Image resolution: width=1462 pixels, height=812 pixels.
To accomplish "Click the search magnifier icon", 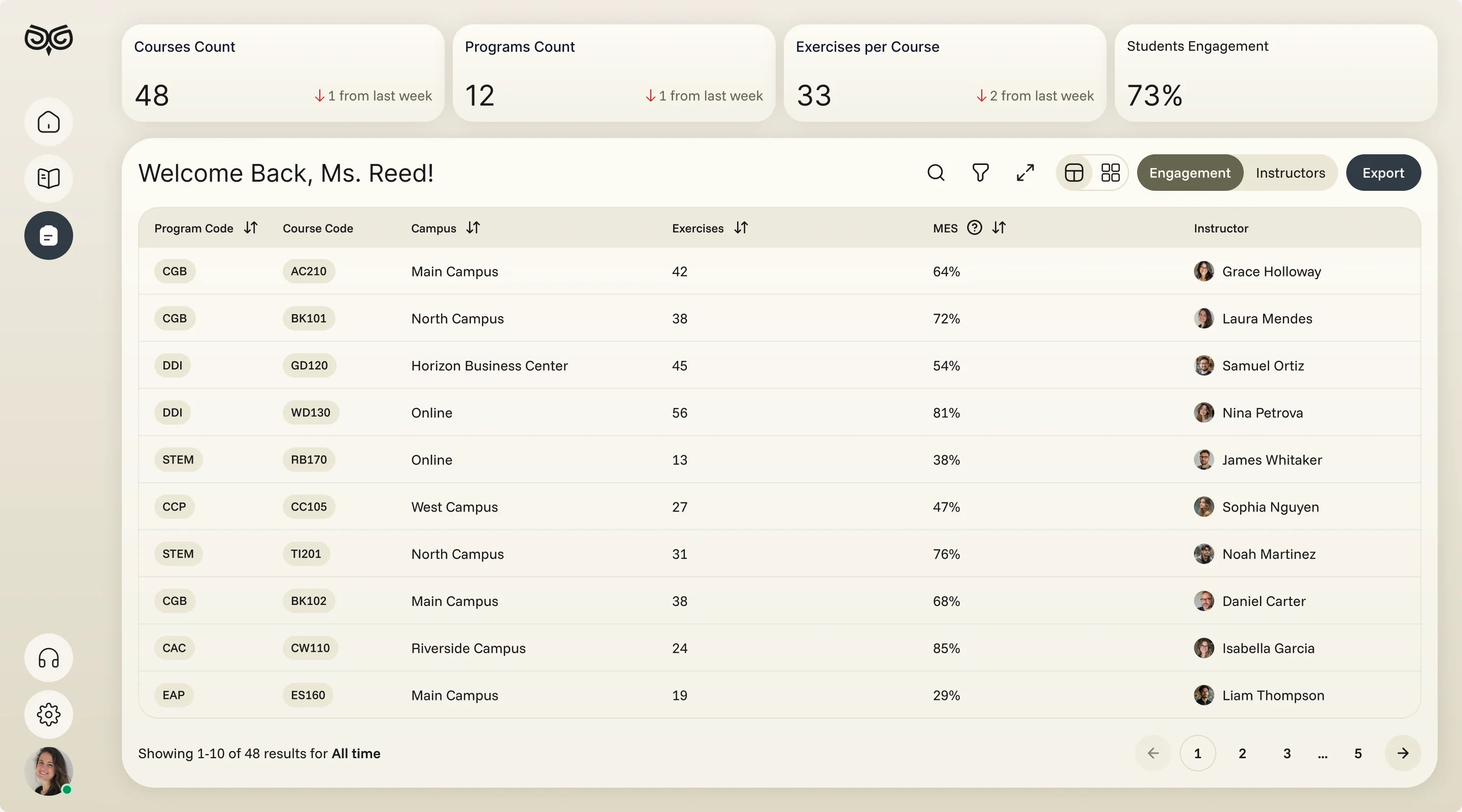I will coord(936,173).
